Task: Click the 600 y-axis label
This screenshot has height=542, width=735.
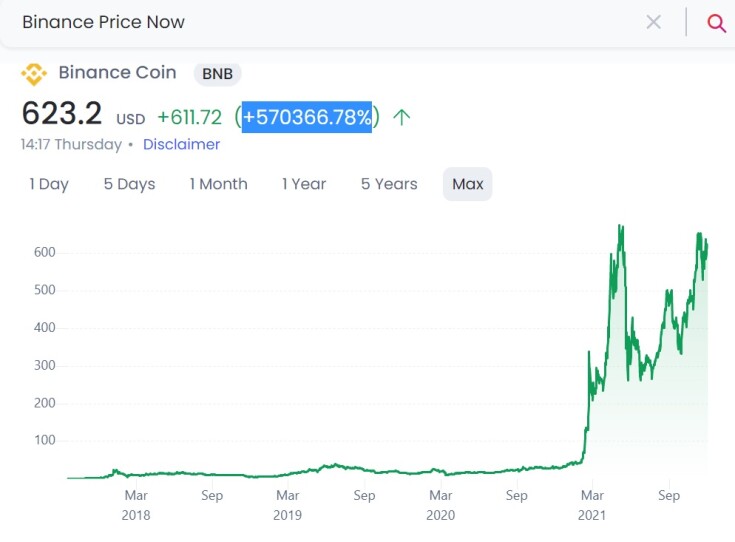Action: (x=45, y=252)
